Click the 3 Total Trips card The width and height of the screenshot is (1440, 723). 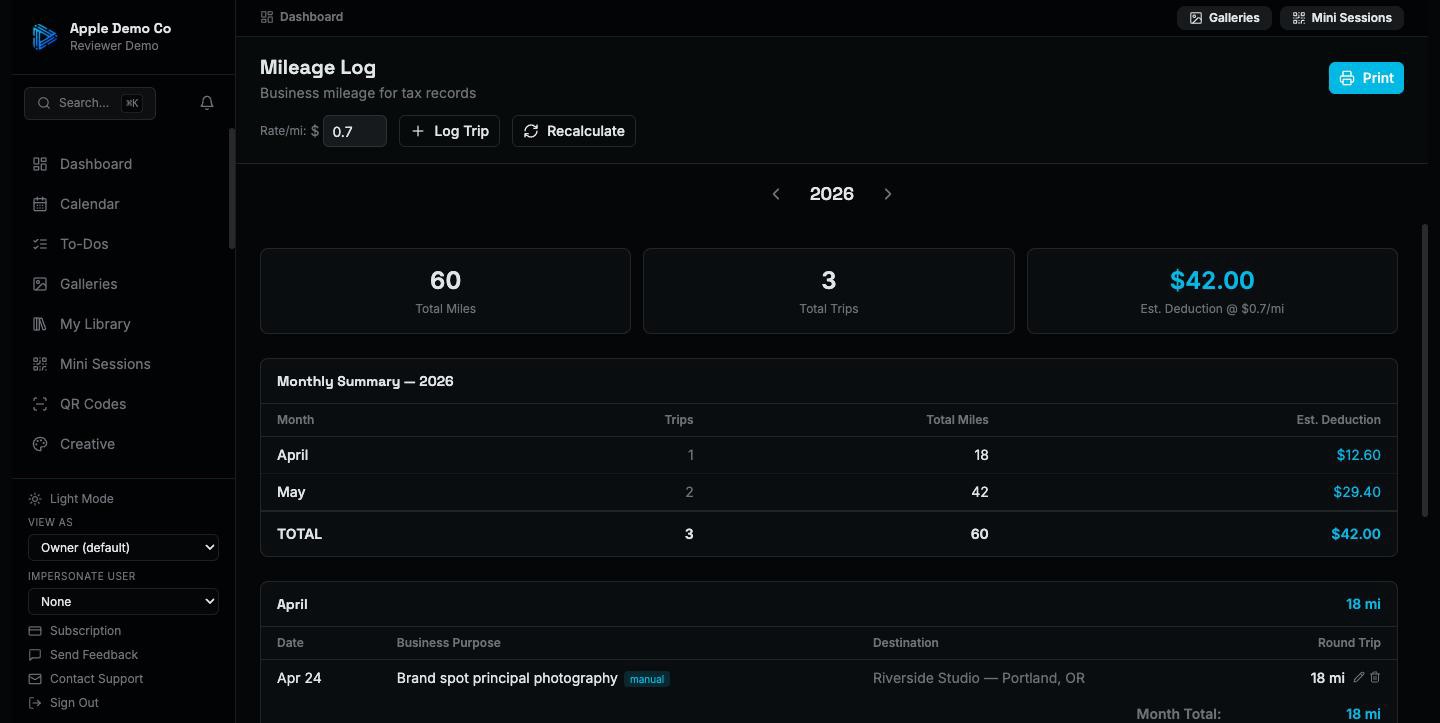pos(829,291)
